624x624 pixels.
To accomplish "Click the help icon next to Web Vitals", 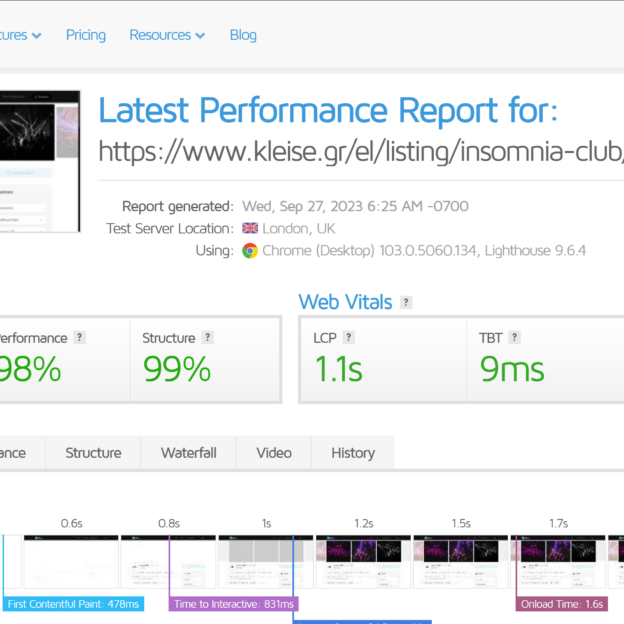I will click(406, 302).
